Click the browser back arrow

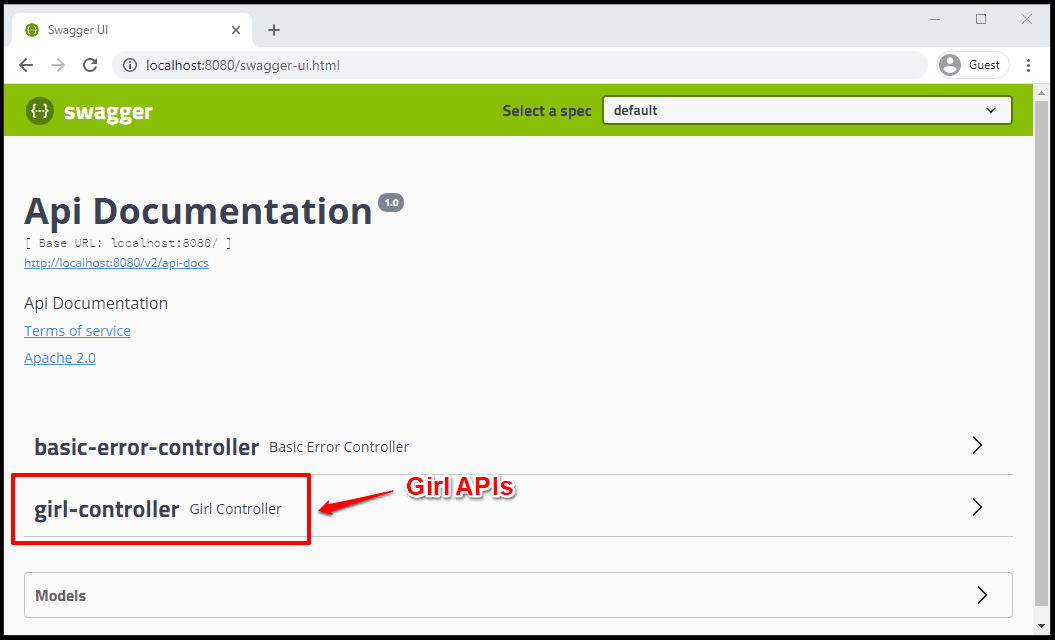coord(26,65)
